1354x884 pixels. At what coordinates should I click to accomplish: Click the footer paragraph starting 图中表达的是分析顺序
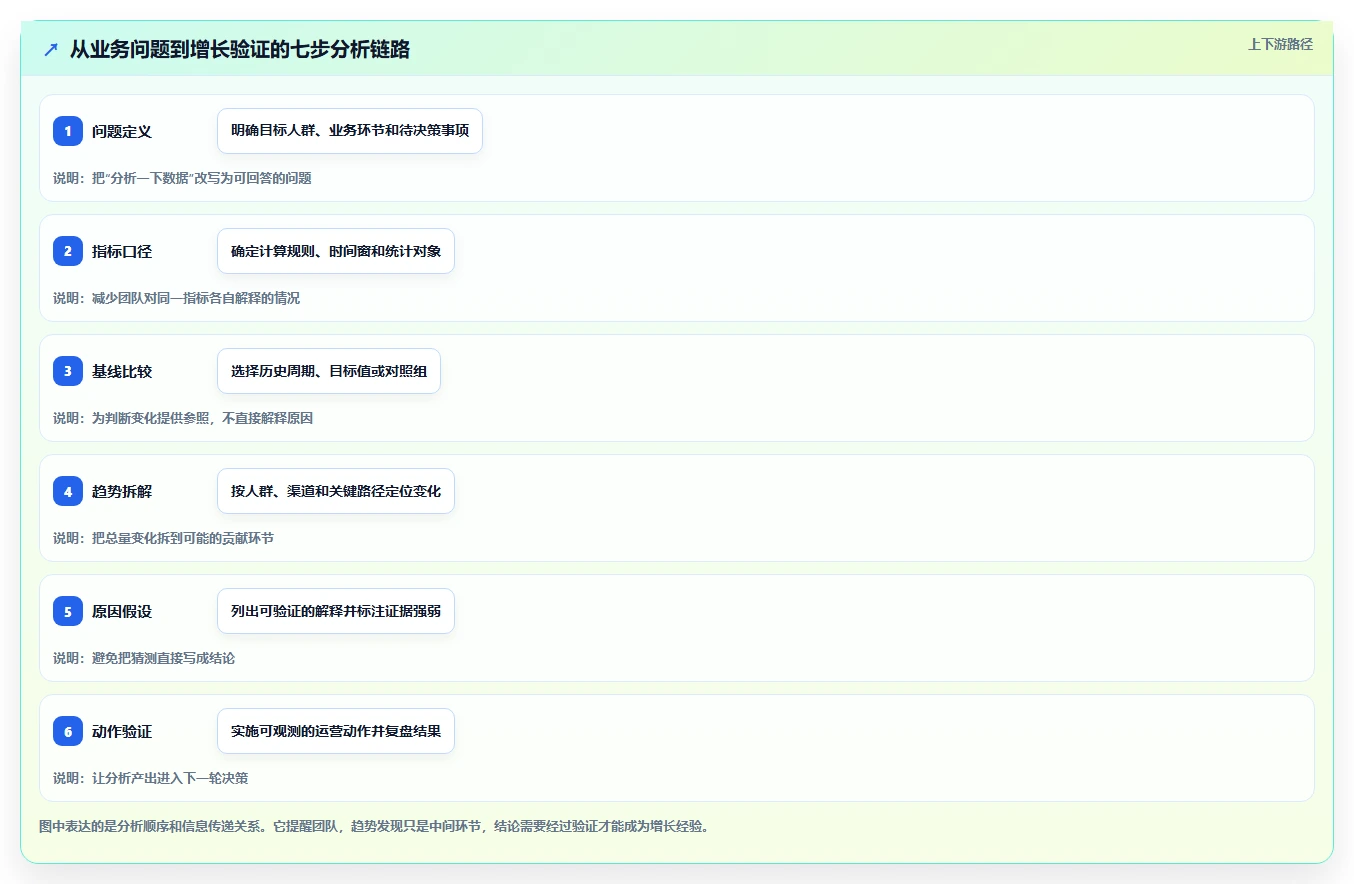[374, 827]
